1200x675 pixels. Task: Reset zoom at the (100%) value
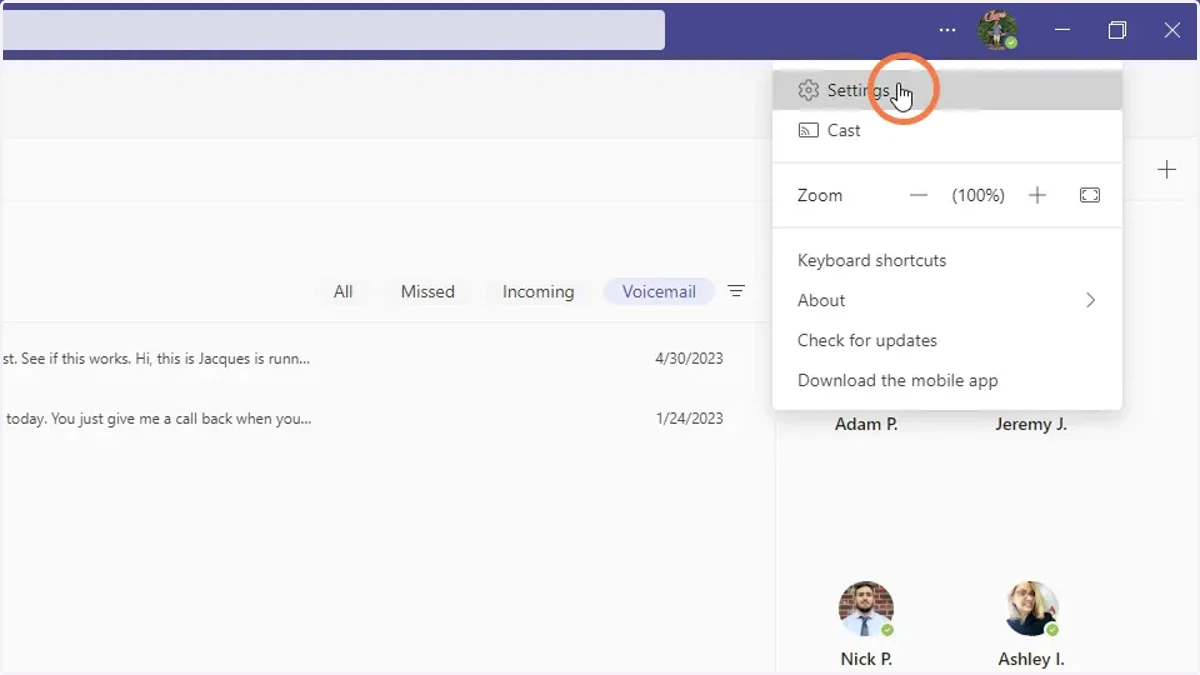click(x=978, y=195)
